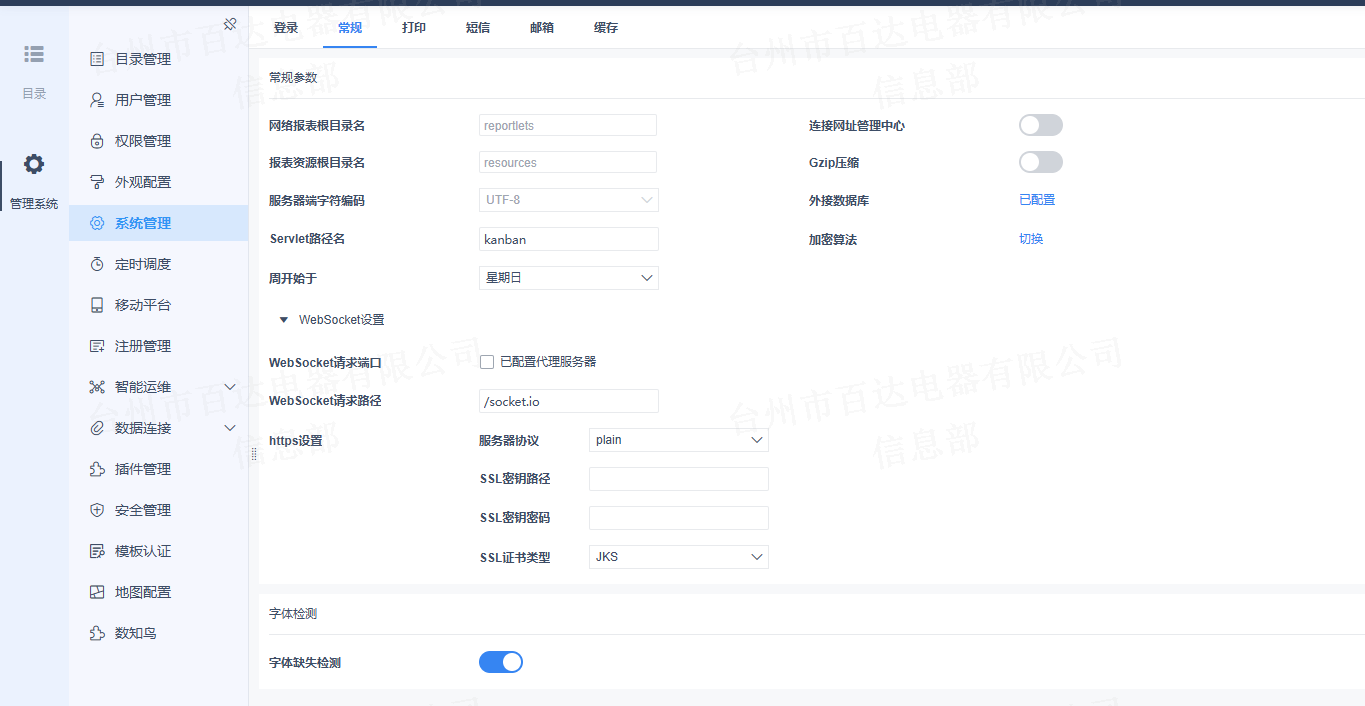Disable 字体缺失检测 switch
Screen dimensions: 1365x706
[x=501, y=662]
